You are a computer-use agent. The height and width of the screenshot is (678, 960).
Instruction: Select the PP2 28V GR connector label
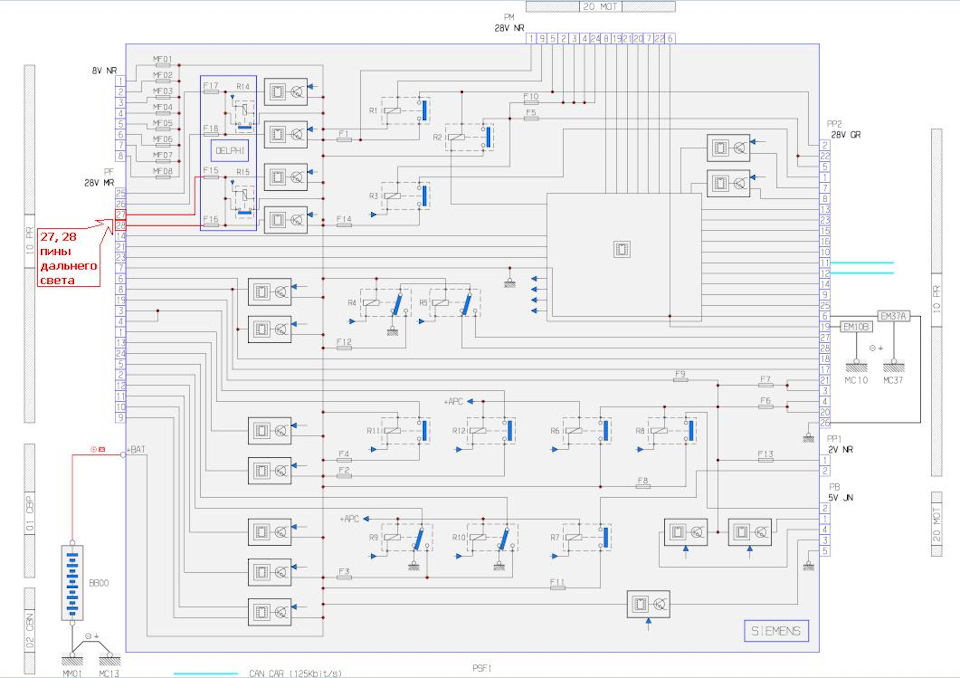tap(846, 129)
